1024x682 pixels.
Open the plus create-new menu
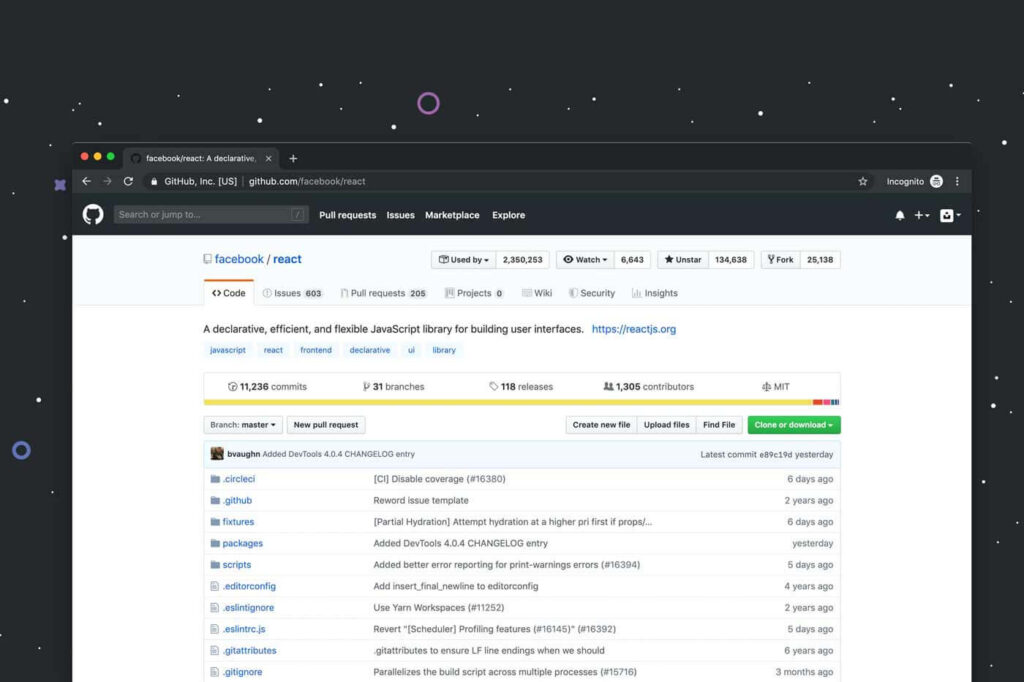click(x=921, y=215)
